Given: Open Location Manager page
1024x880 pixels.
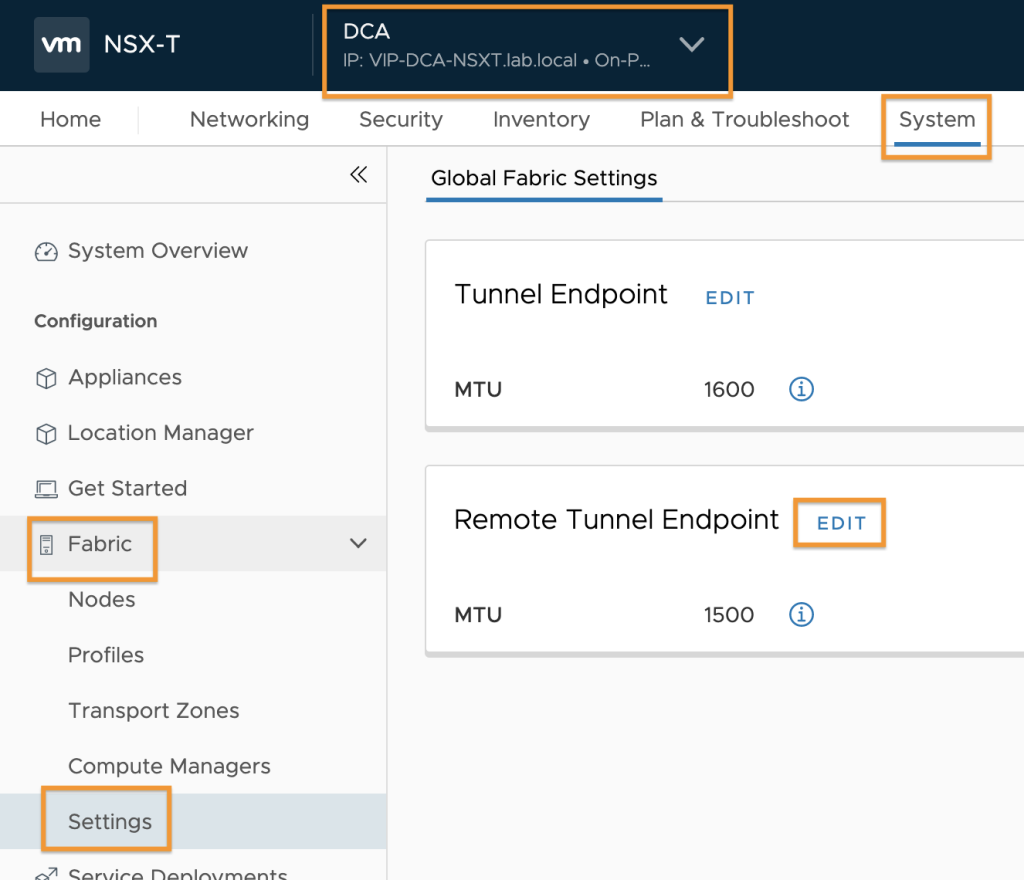Looking at the screenshot, I should coord(161,433).
